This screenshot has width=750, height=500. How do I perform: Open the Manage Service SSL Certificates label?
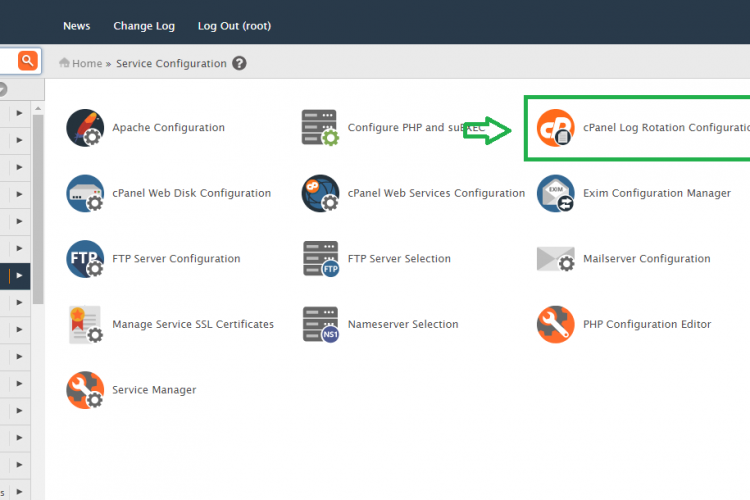(193, 324)
